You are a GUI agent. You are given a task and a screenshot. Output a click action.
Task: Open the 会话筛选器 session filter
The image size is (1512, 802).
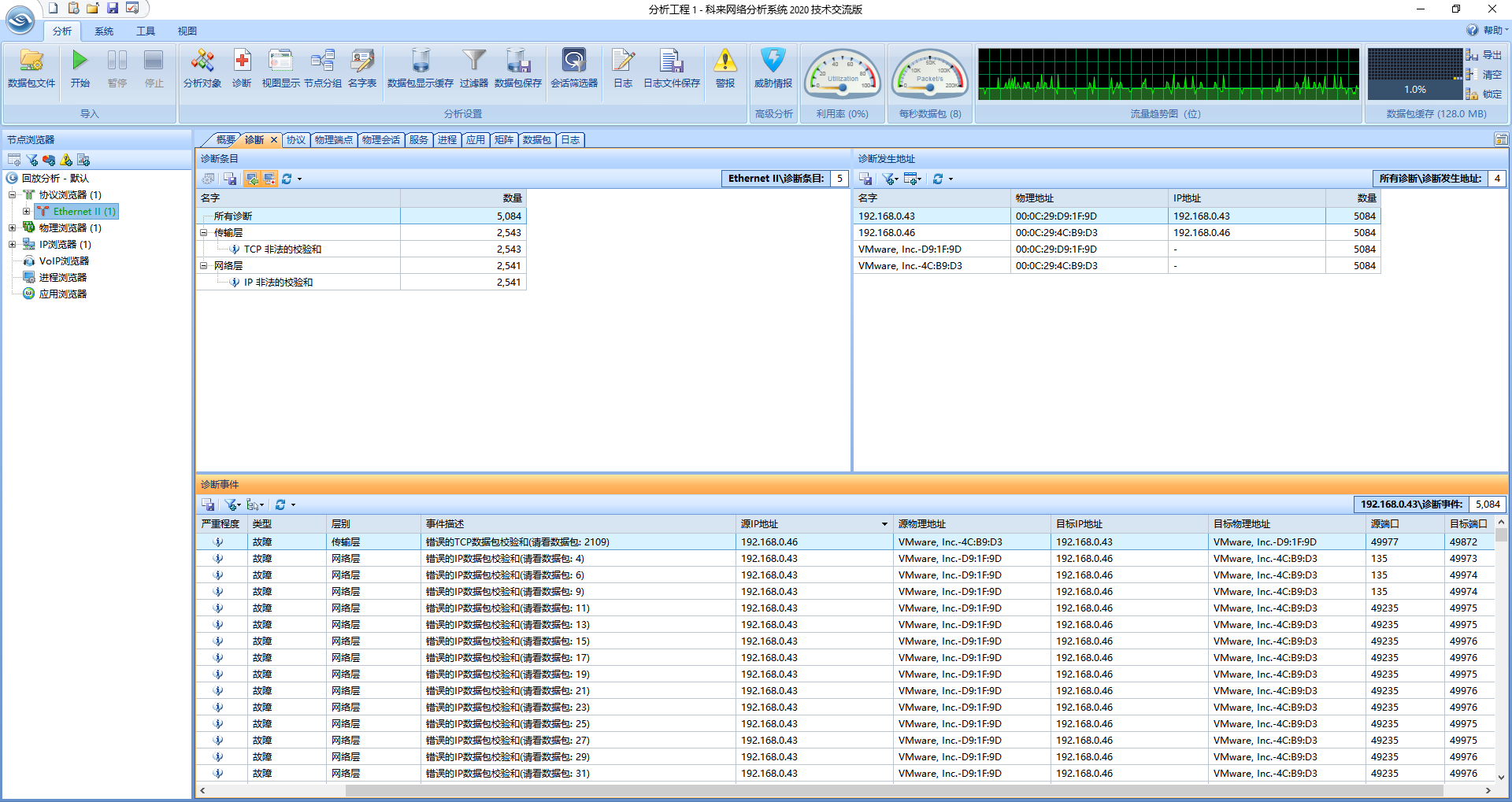tap(574, 69)
